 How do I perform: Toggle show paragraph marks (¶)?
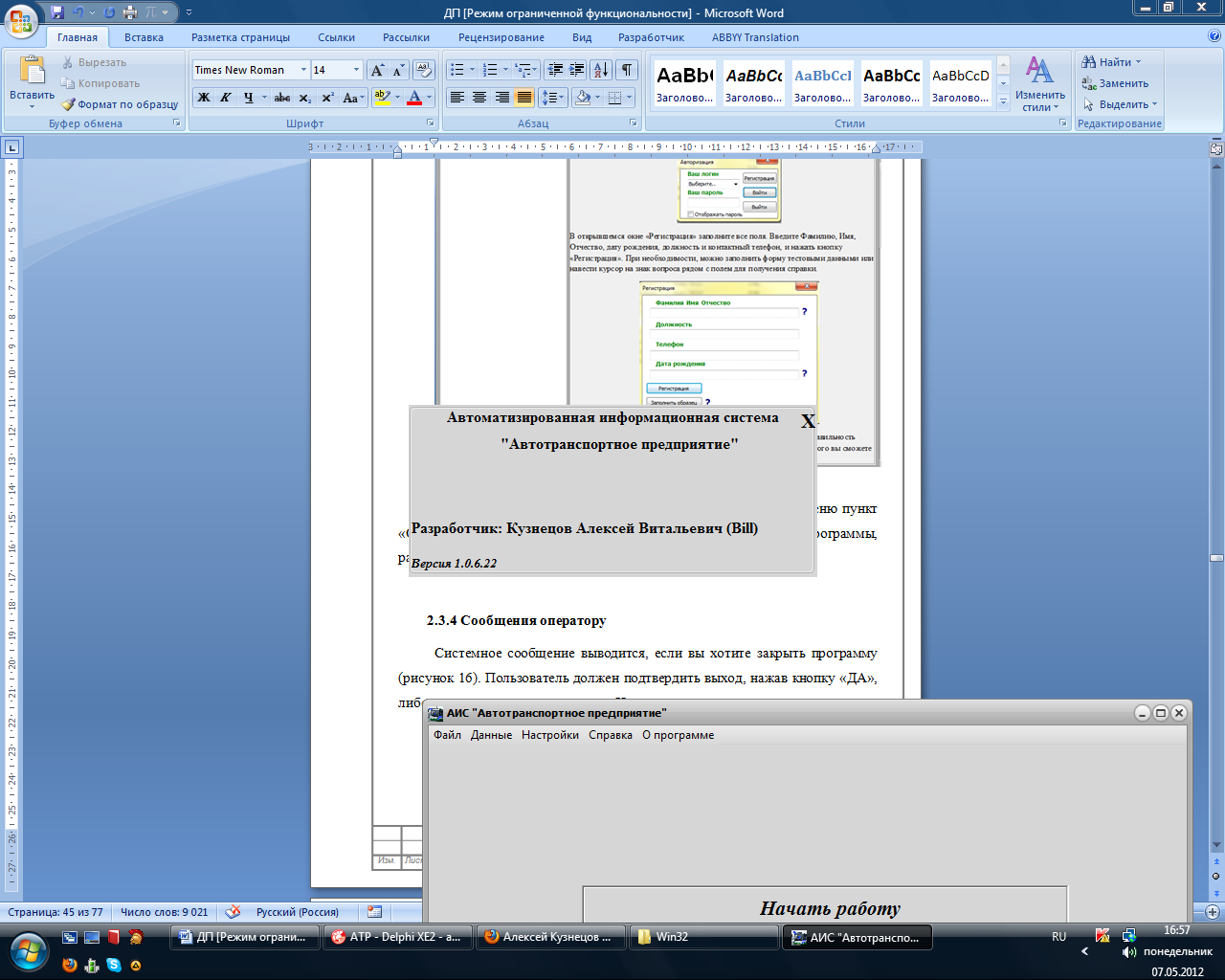627,70
